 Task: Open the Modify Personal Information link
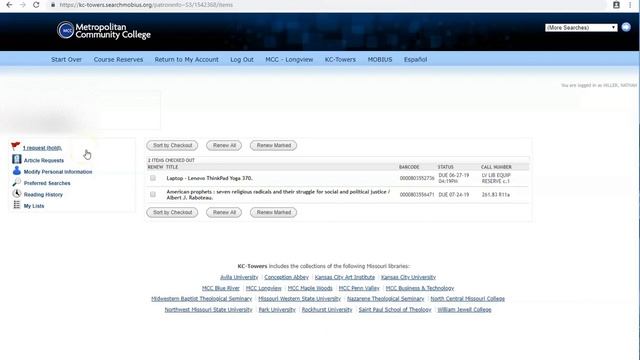coord(58,172)
